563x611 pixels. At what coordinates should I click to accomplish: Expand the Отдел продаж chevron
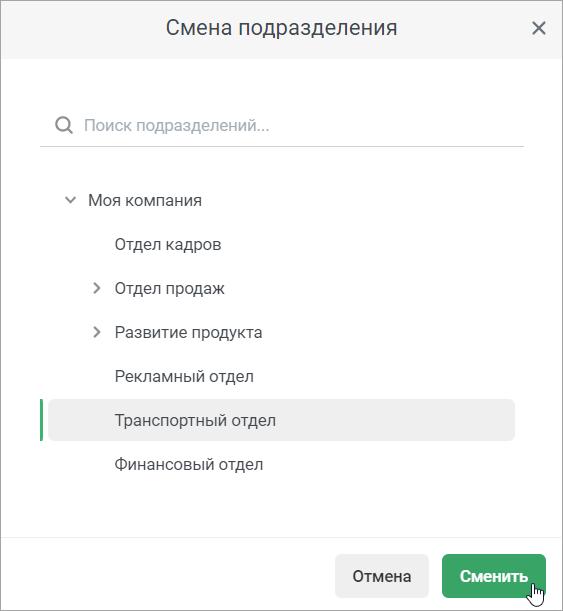pos(97,288)
